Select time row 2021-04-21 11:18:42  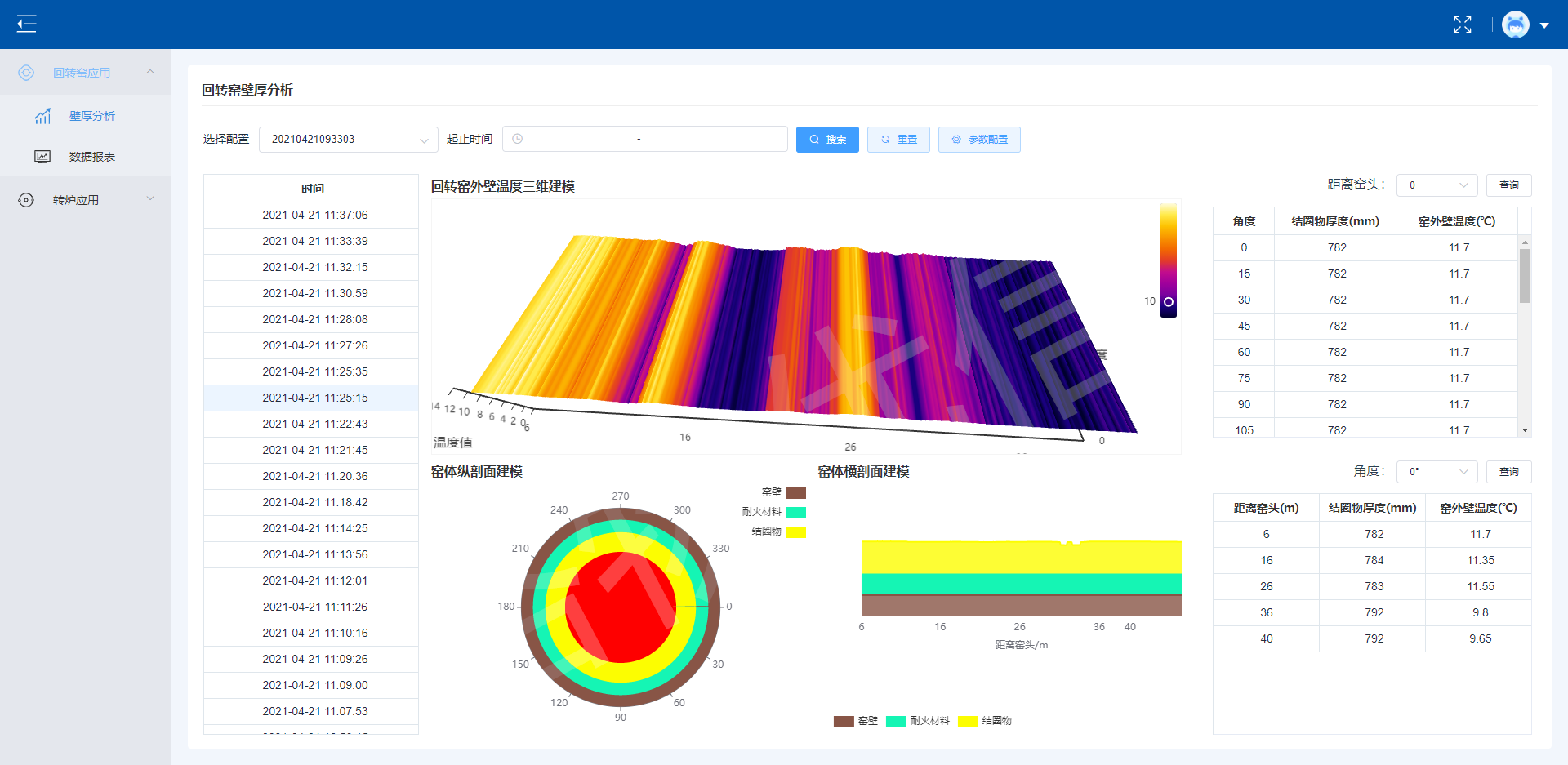click(x=311, y=502)
